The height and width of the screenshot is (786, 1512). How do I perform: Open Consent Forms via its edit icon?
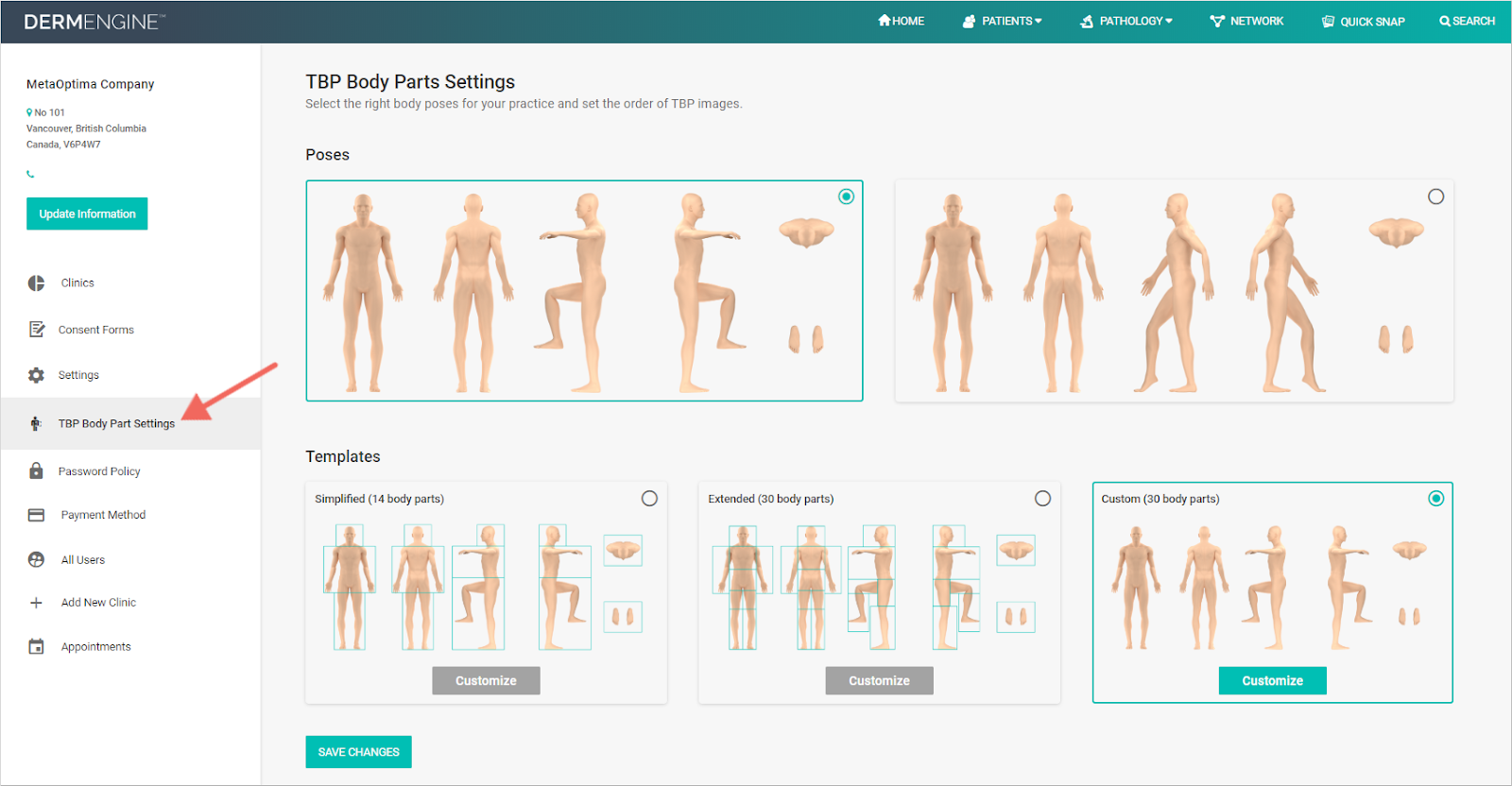(x=37, y=330)
